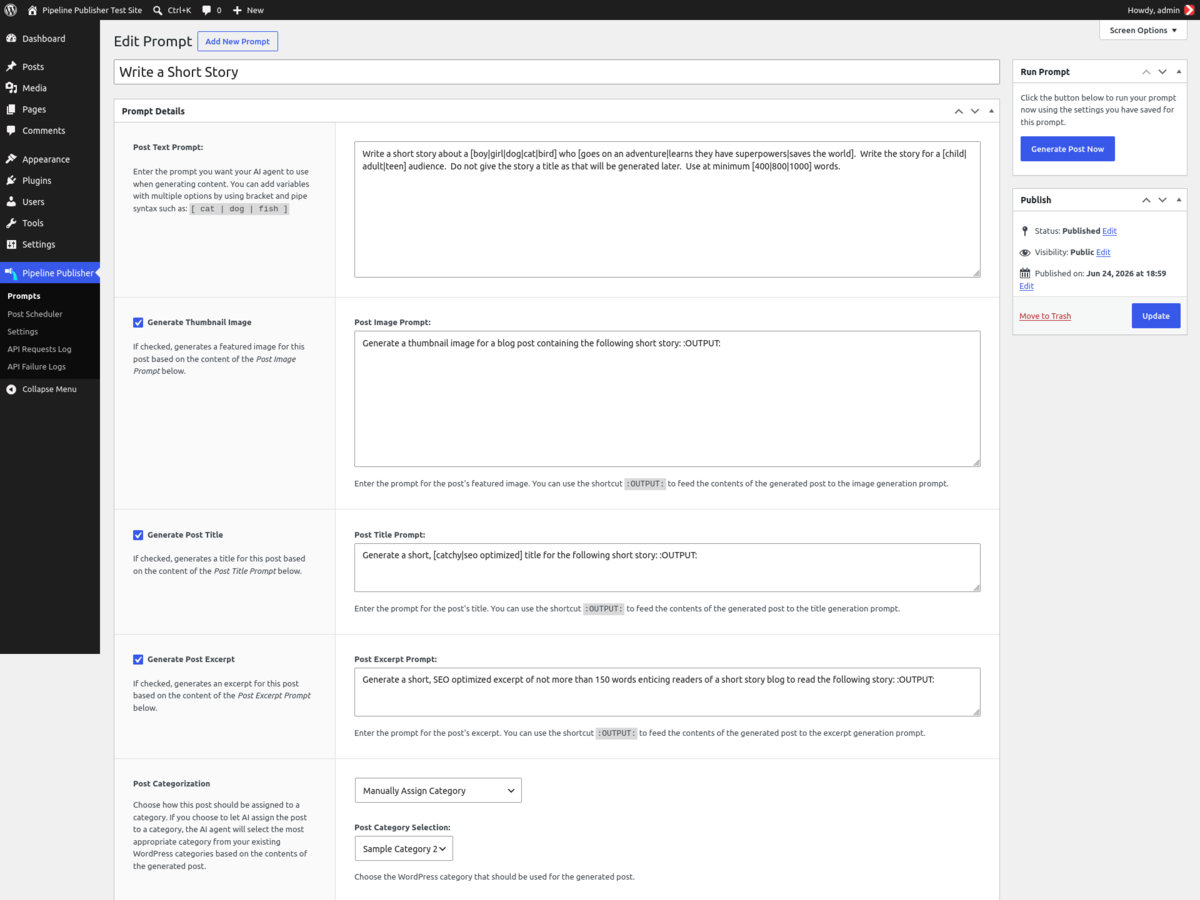Image resolution: width=1200 pixels, height=900 pixels.
Task: Click Generate Post Now button
Action: point(1067,149)
